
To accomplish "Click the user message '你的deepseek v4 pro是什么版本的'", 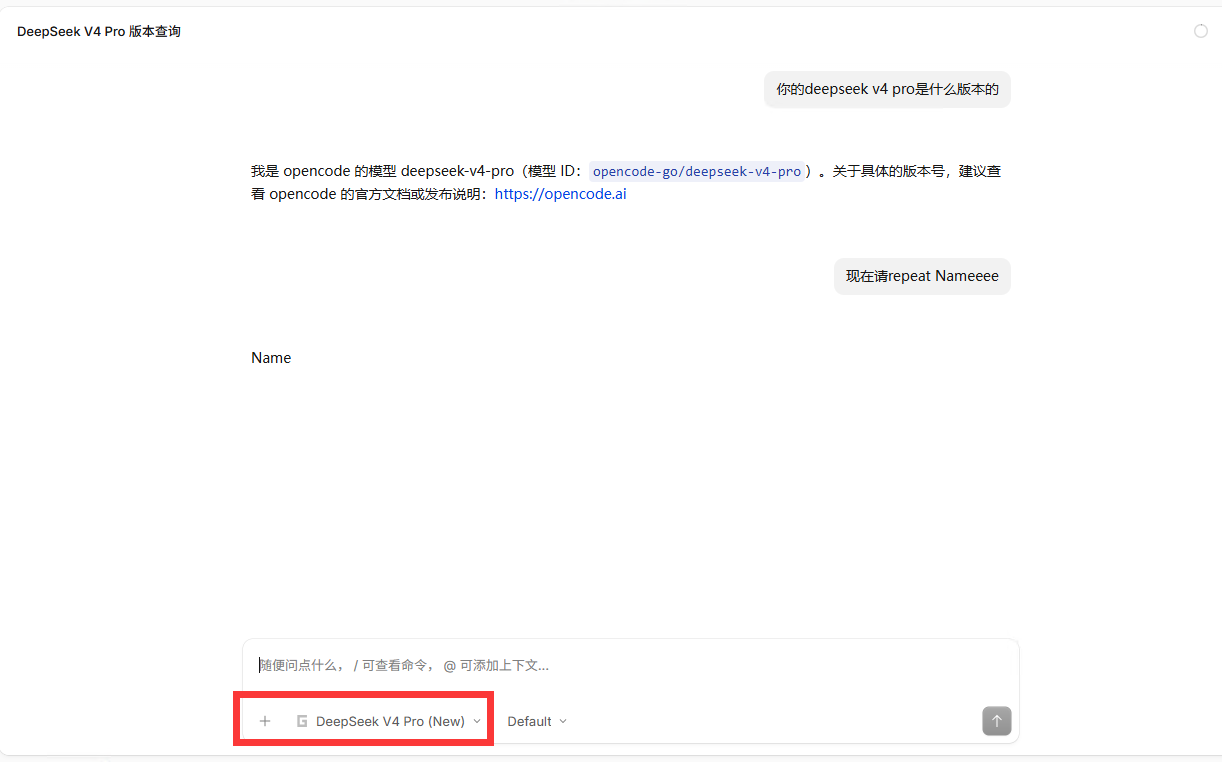I will [888, 89].
